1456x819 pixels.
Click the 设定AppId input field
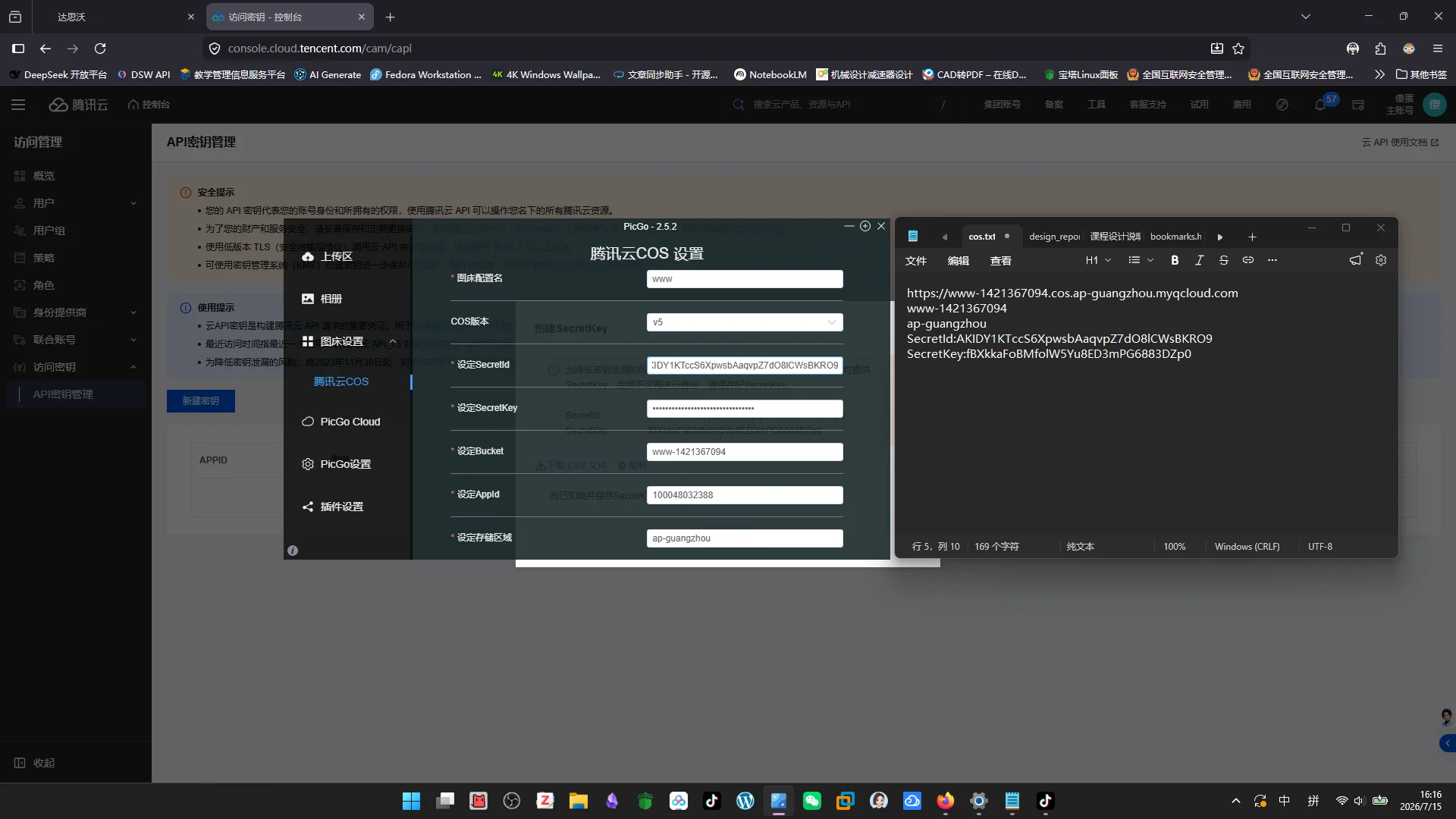745,495
